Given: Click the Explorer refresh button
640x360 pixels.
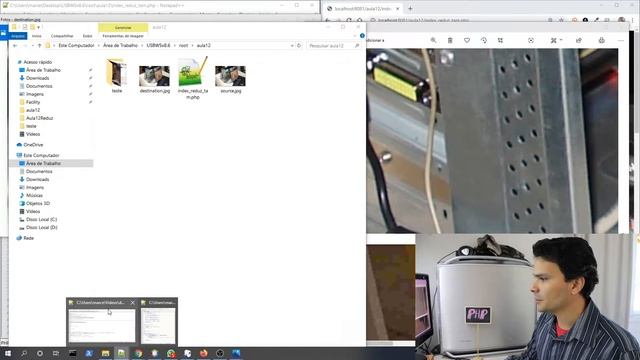Looking at the screenshot, I should [x=299, y=46].
